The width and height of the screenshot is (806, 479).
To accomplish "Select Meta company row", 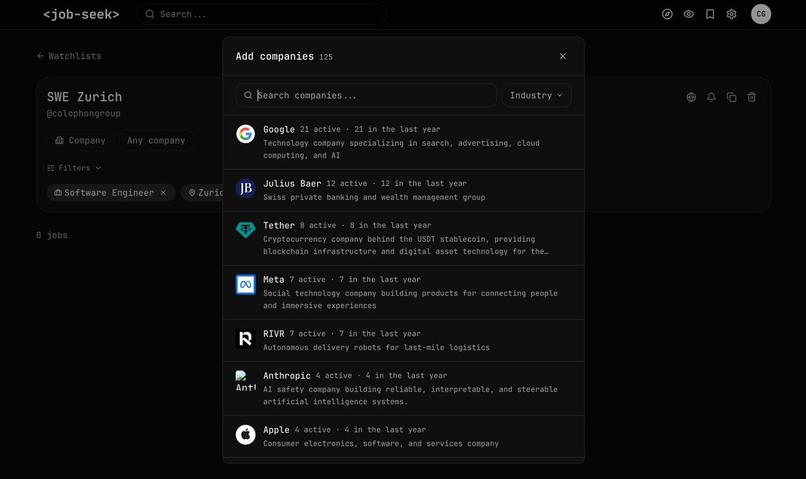I will (404, 293).
